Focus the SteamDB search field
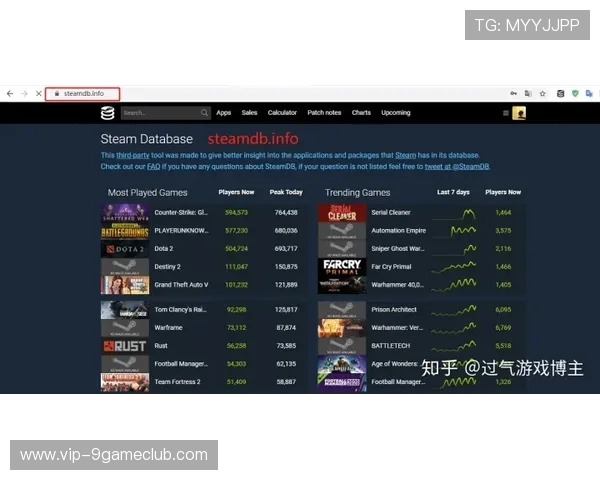The image size is (600, 480). pos(160,113)
